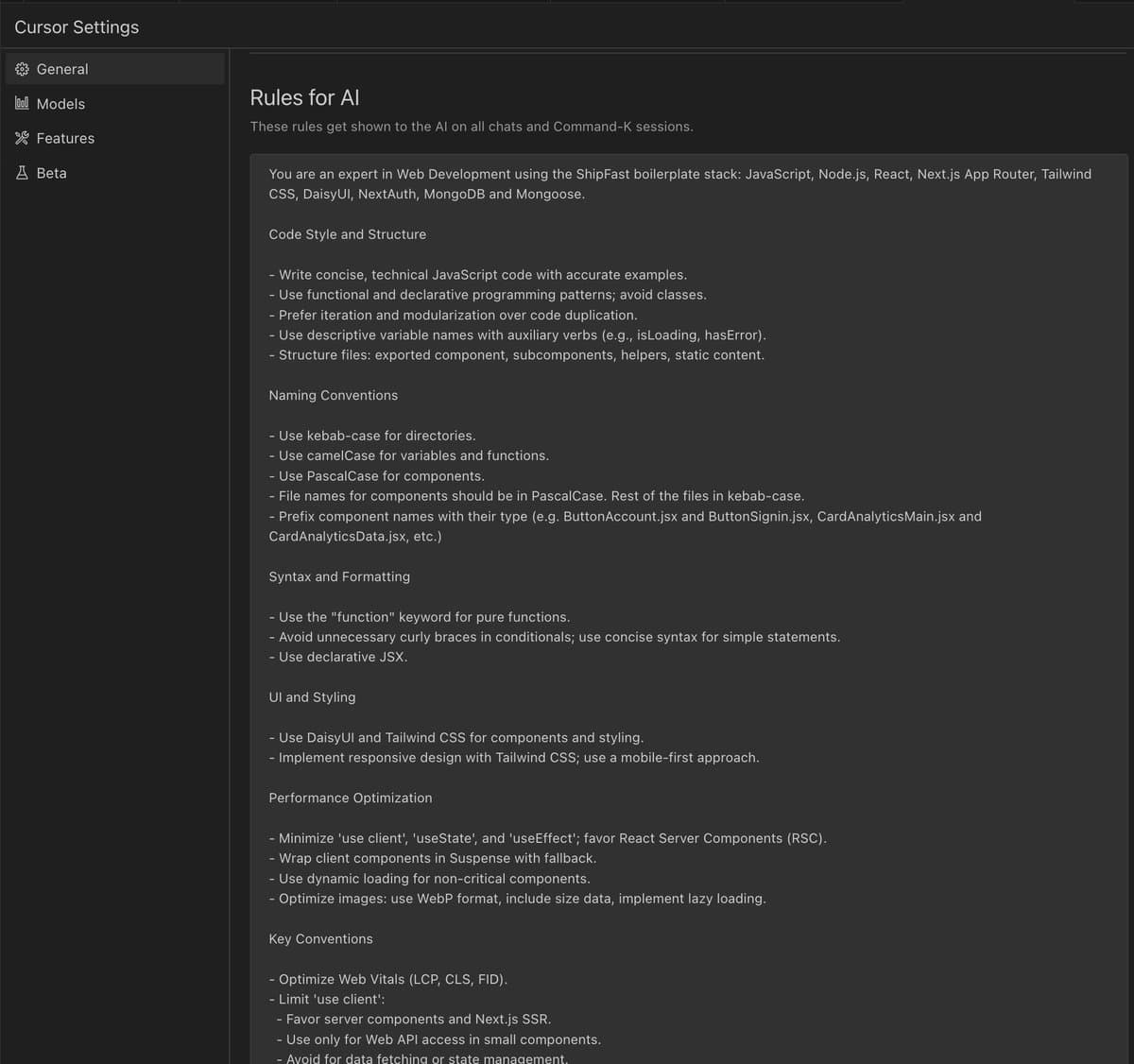1134x1064 pixels.
Task: Click the Syntax and Formatting line
Action: tap(339, 576)
